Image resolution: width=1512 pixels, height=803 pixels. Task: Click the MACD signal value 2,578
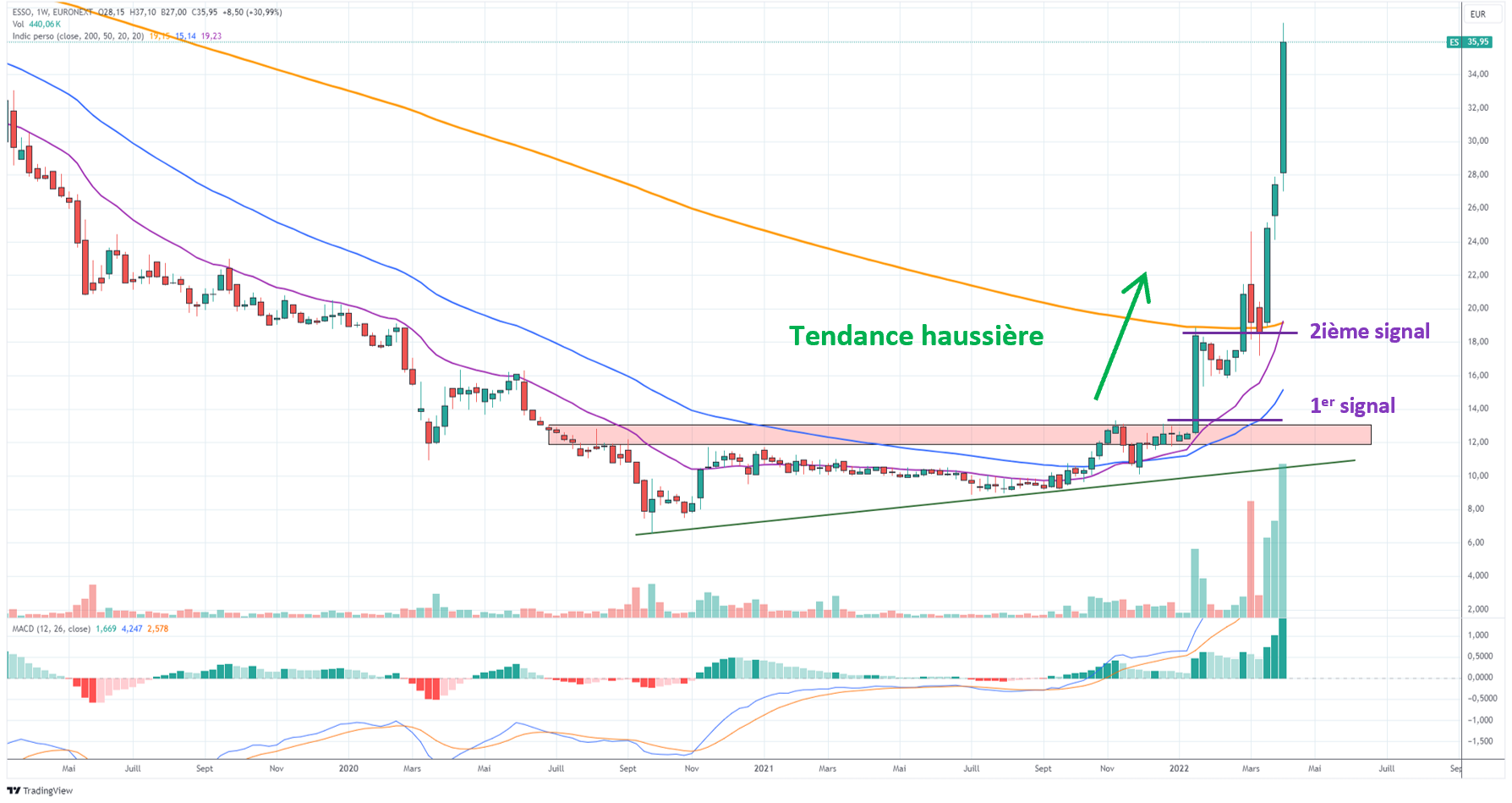point(158,629)
